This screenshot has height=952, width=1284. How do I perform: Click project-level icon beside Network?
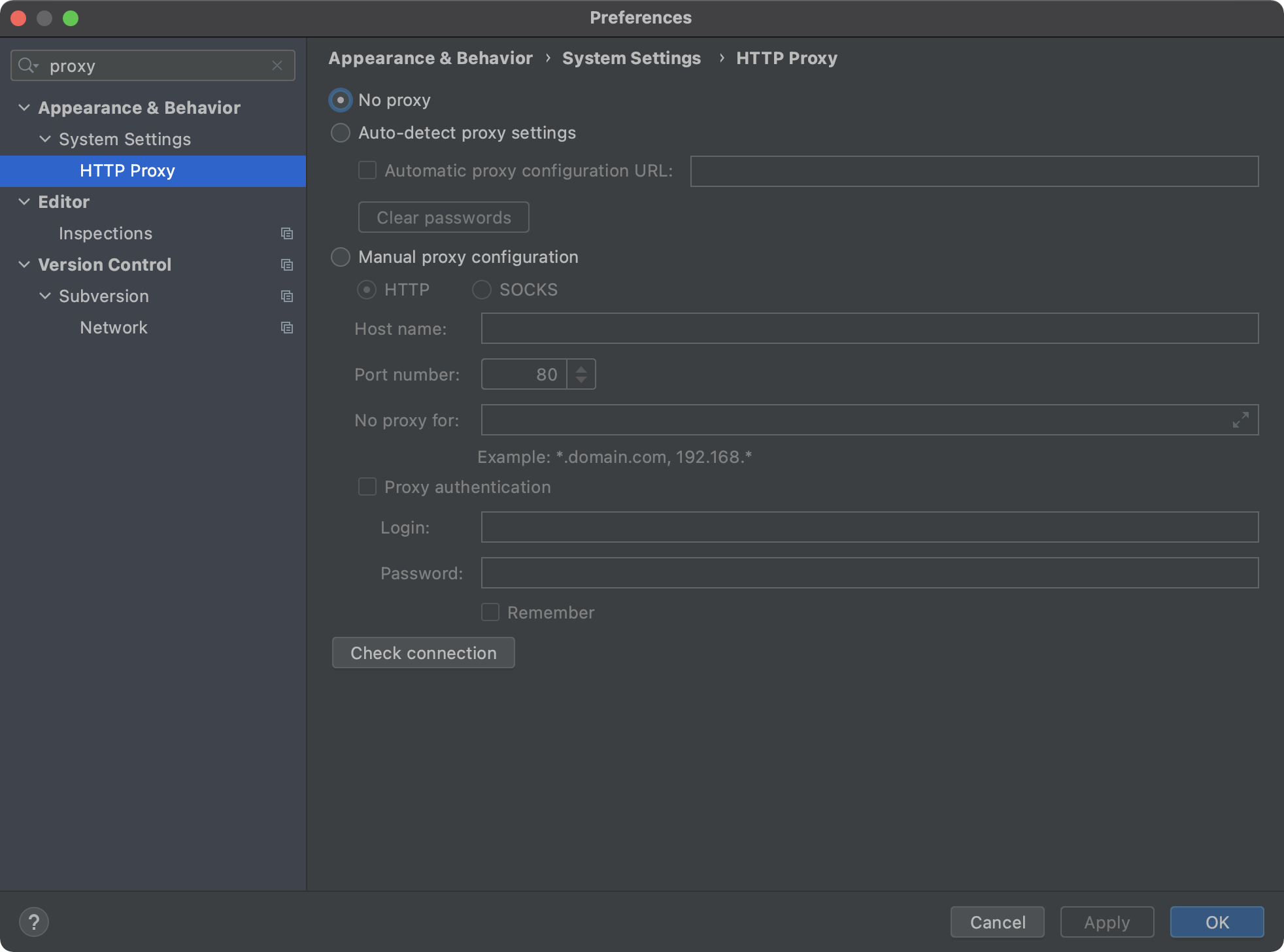[x=286, y=328]
